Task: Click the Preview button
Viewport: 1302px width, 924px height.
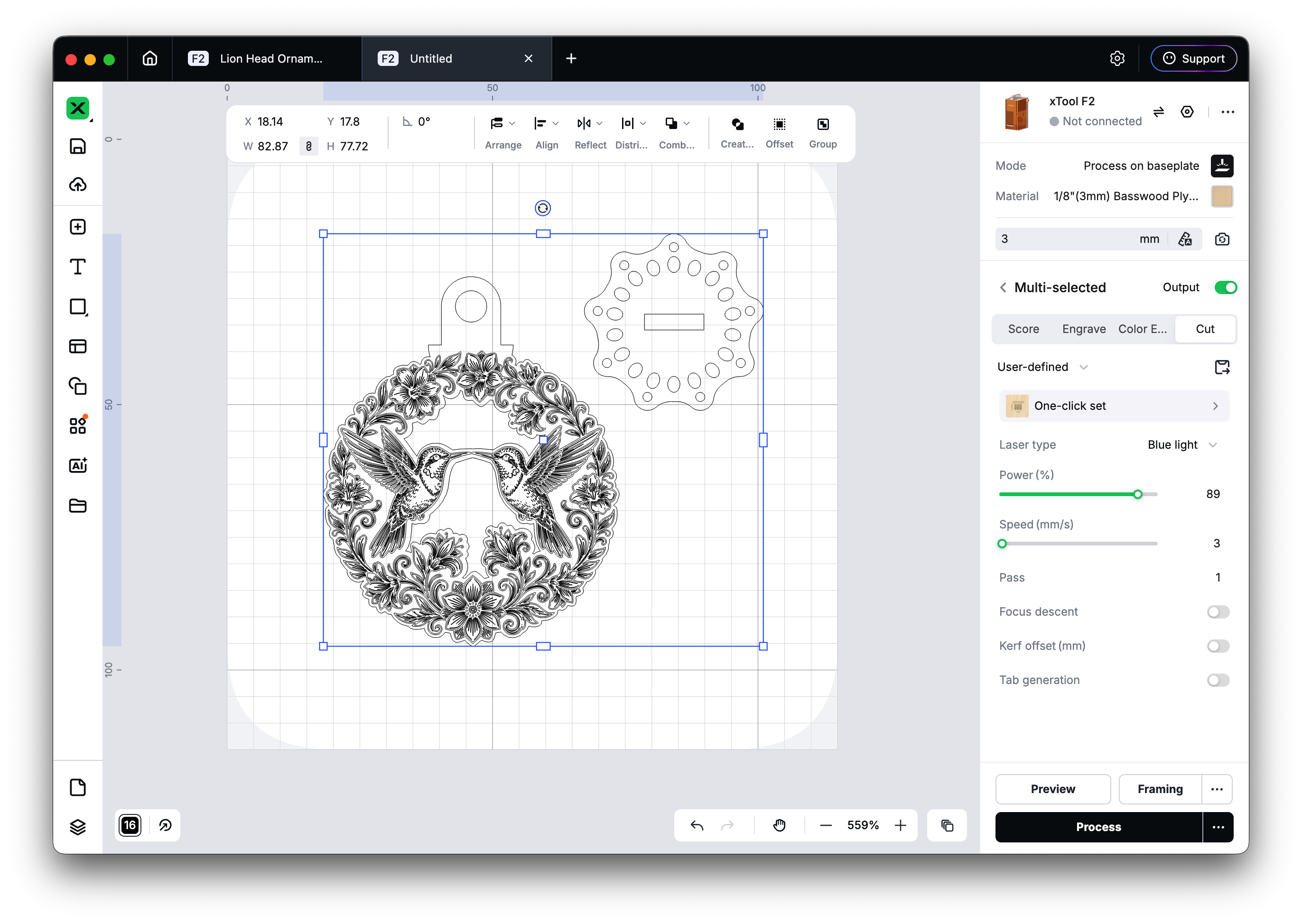Action: click(x=1053, y=789)
